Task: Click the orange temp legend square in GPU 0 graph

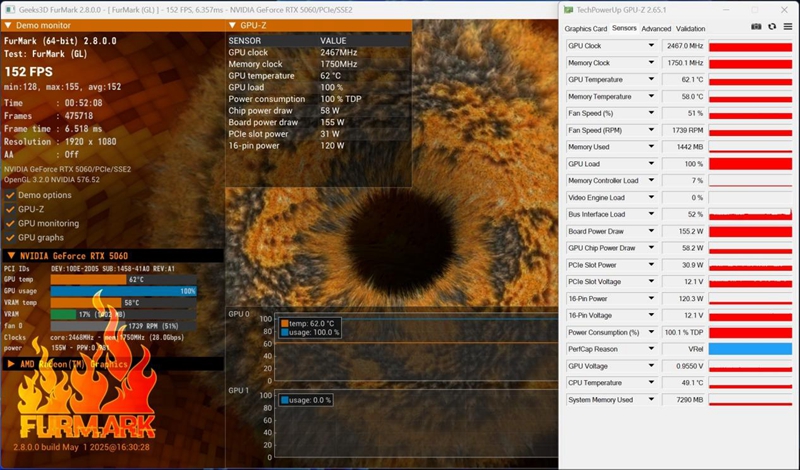Action: (285, 323)
